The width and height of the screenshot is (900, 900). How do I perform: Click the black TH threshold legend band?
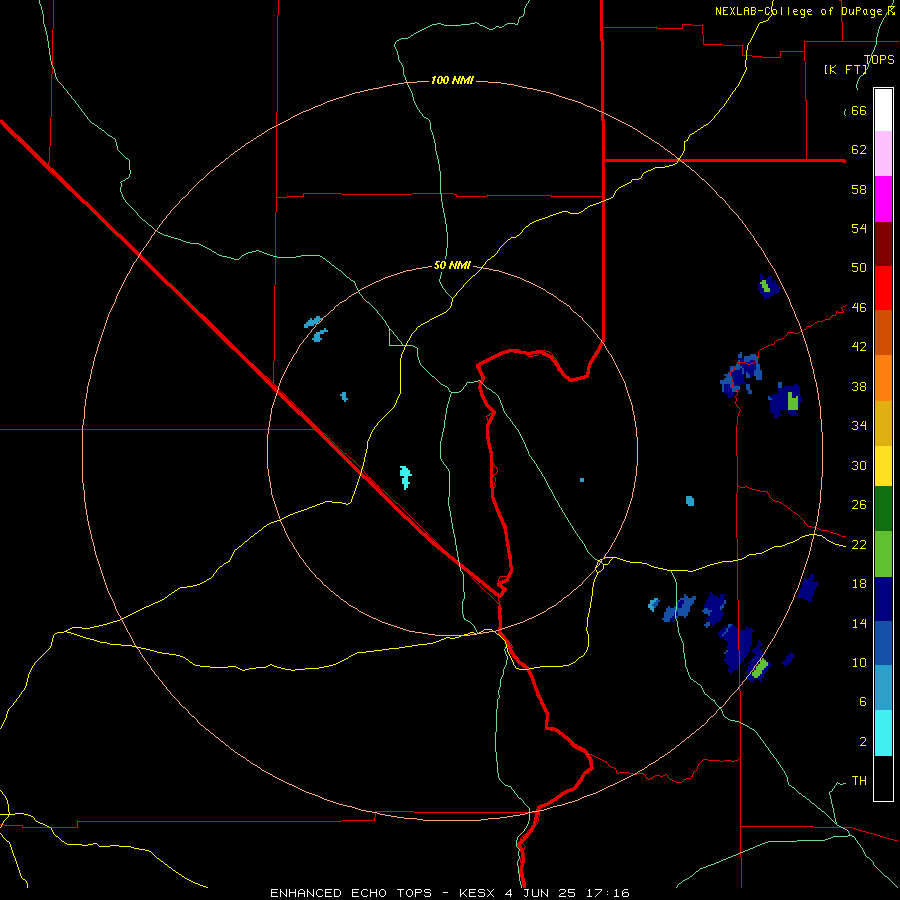[883, 778]
